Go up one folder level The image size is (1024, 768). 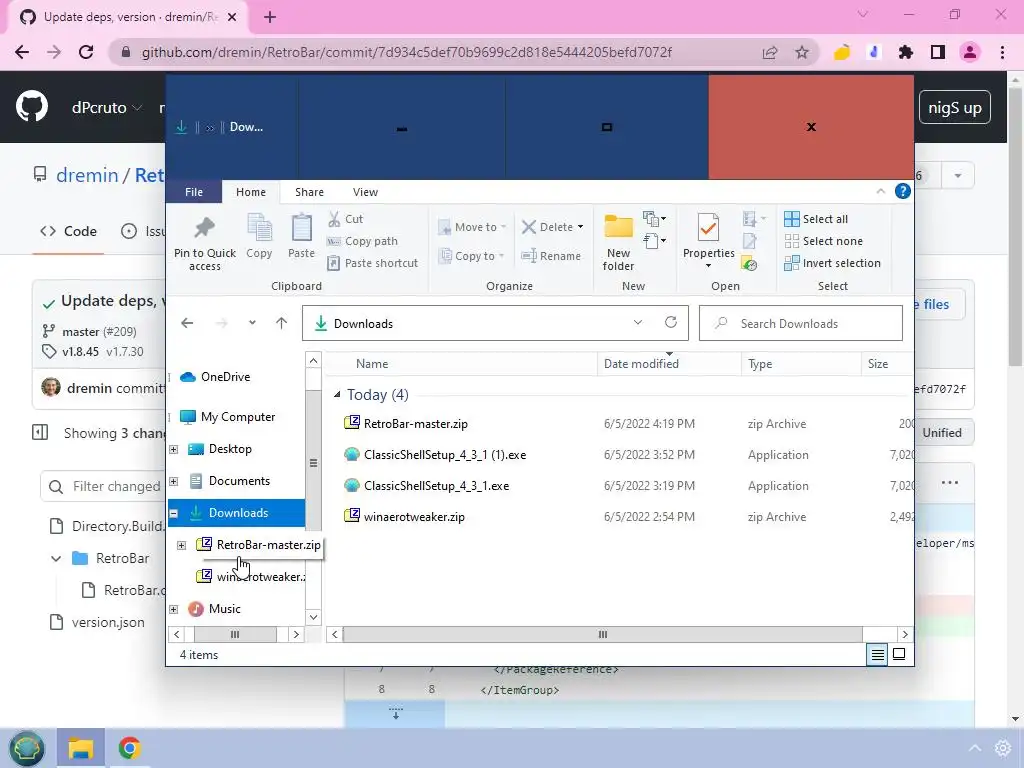click(x=281, y=323)
